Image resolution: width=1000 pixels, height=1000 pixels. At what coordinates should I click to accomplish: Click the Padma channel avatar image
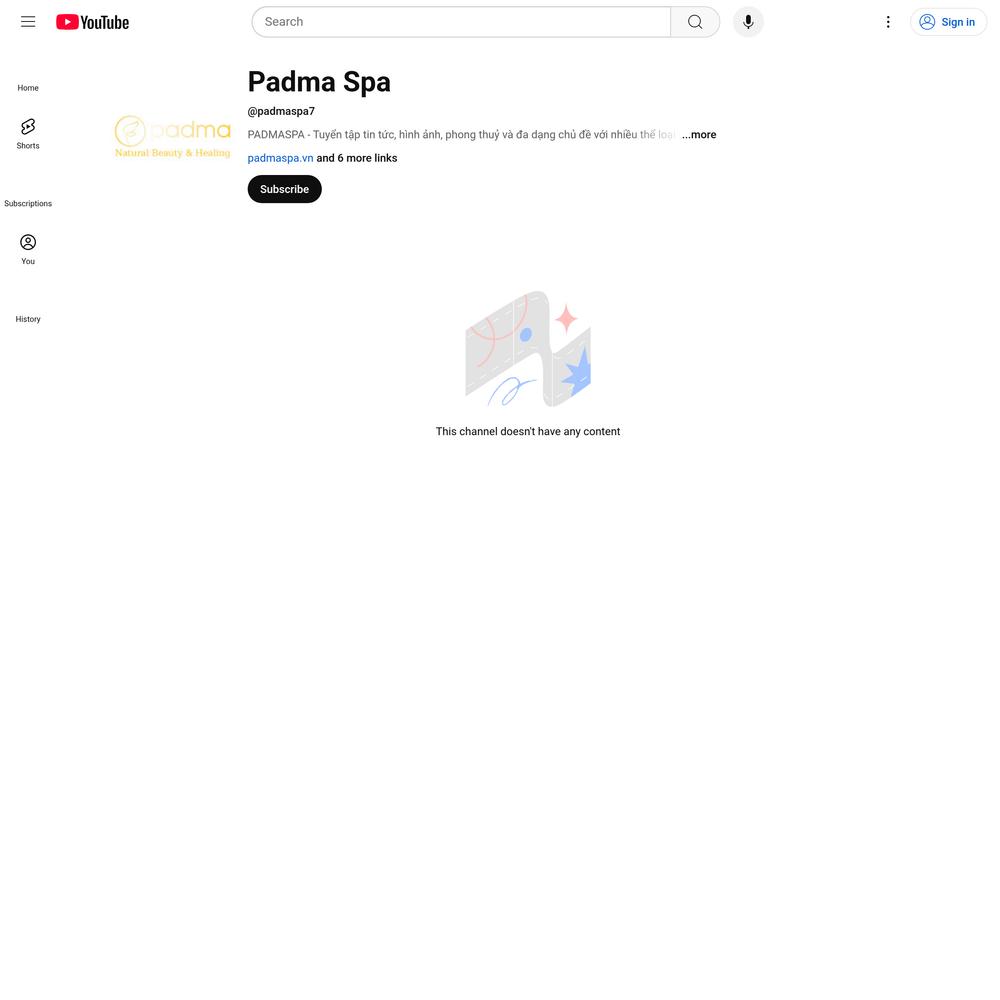(172, 136)
